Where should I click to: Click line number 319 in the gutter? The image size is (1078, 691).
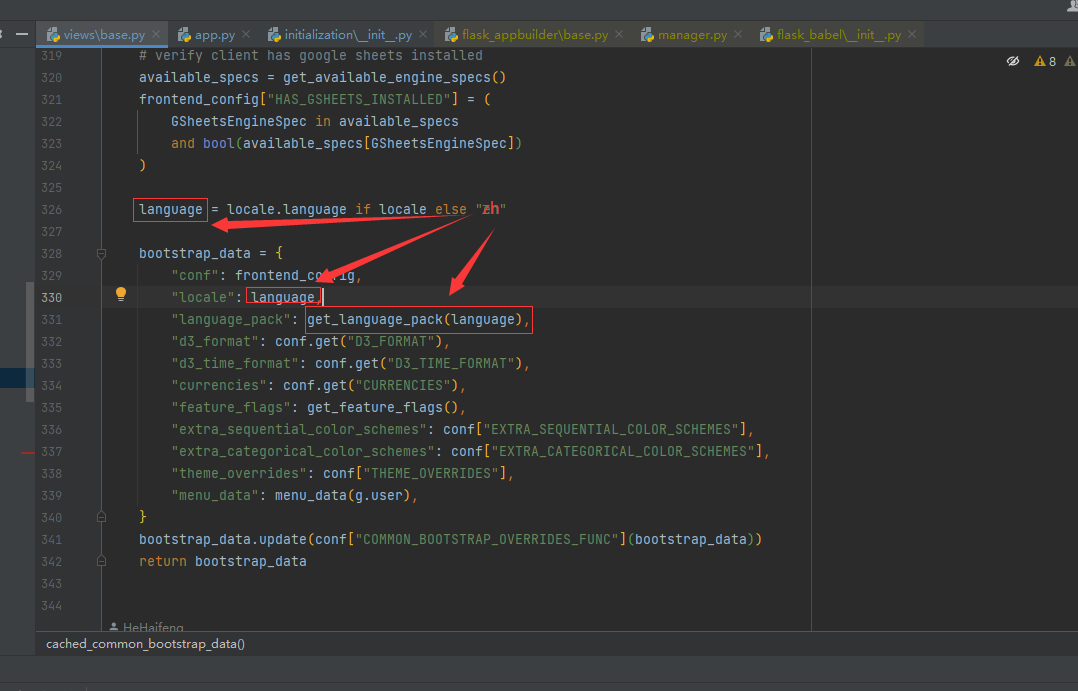point(52,56)
